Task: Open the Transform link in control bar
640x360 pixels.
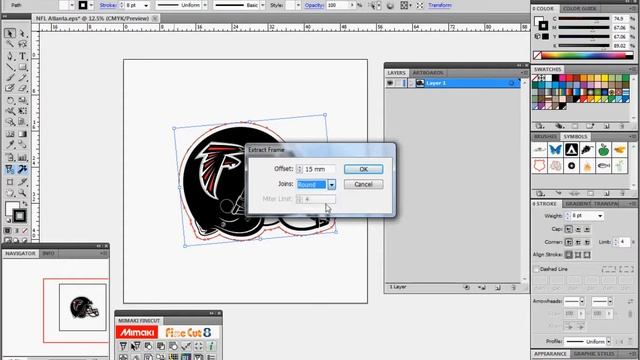Action: point(440,5)
